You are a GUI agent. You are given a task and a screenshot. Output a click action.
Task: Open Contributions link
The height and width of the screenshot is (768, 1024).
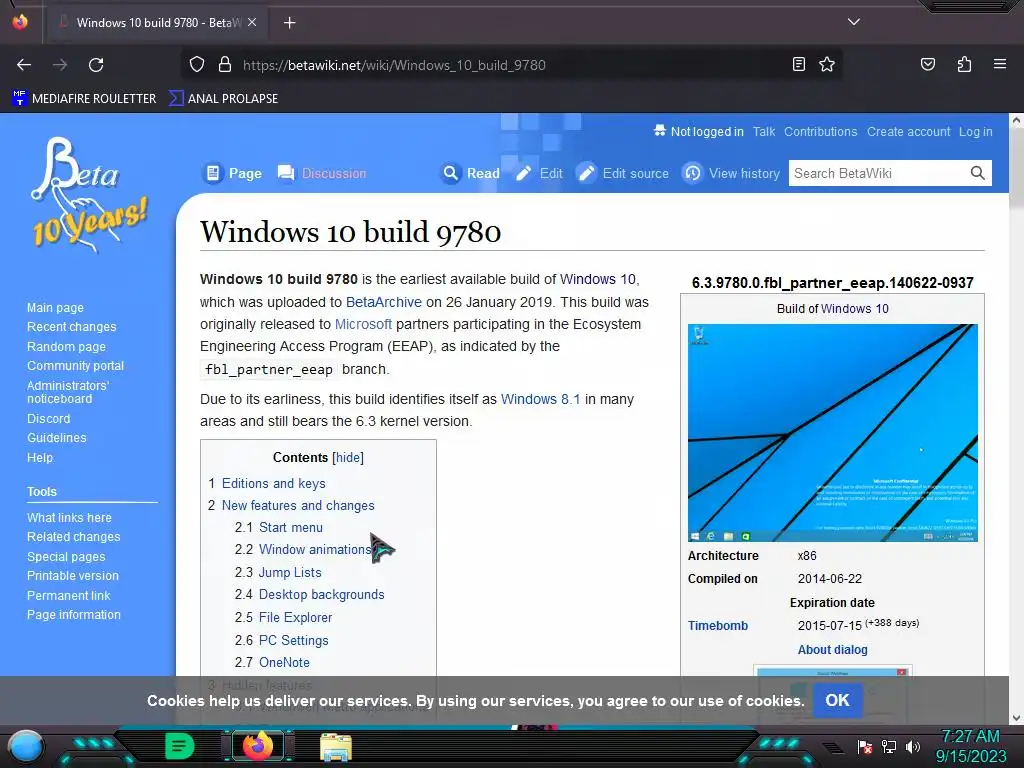tap(820, 132)
